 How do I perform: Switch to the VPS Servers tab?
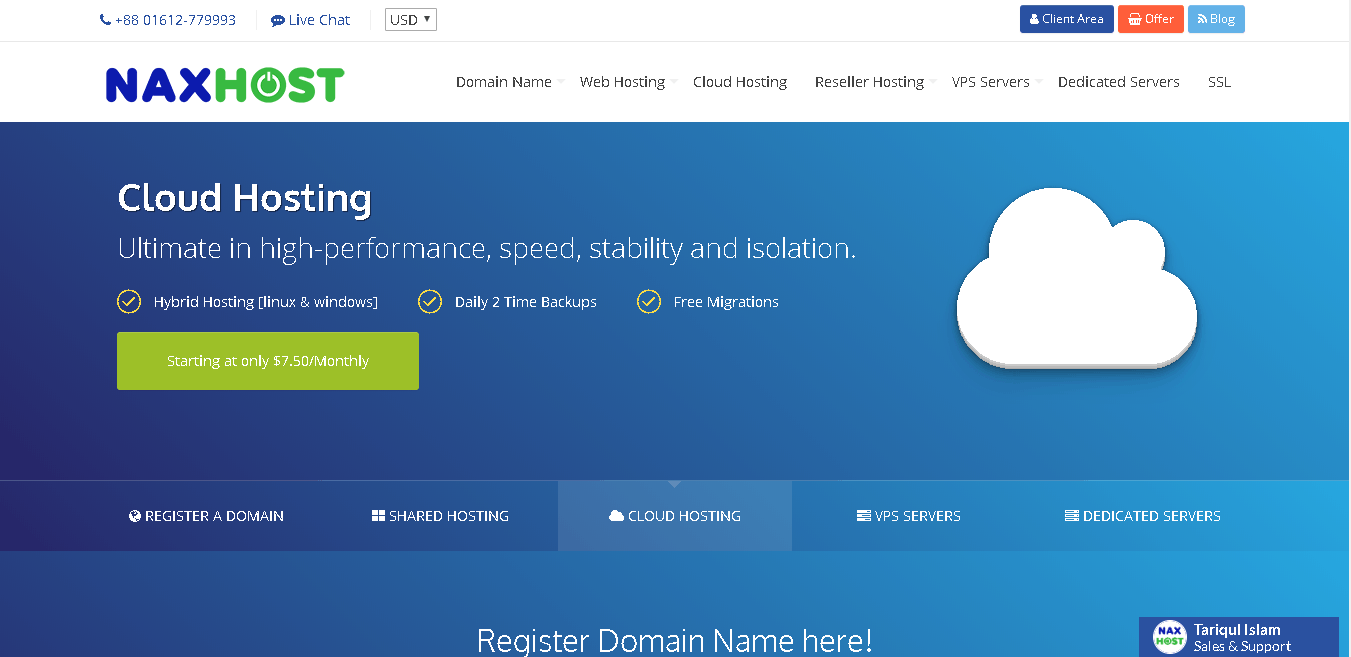coord(909,516)
